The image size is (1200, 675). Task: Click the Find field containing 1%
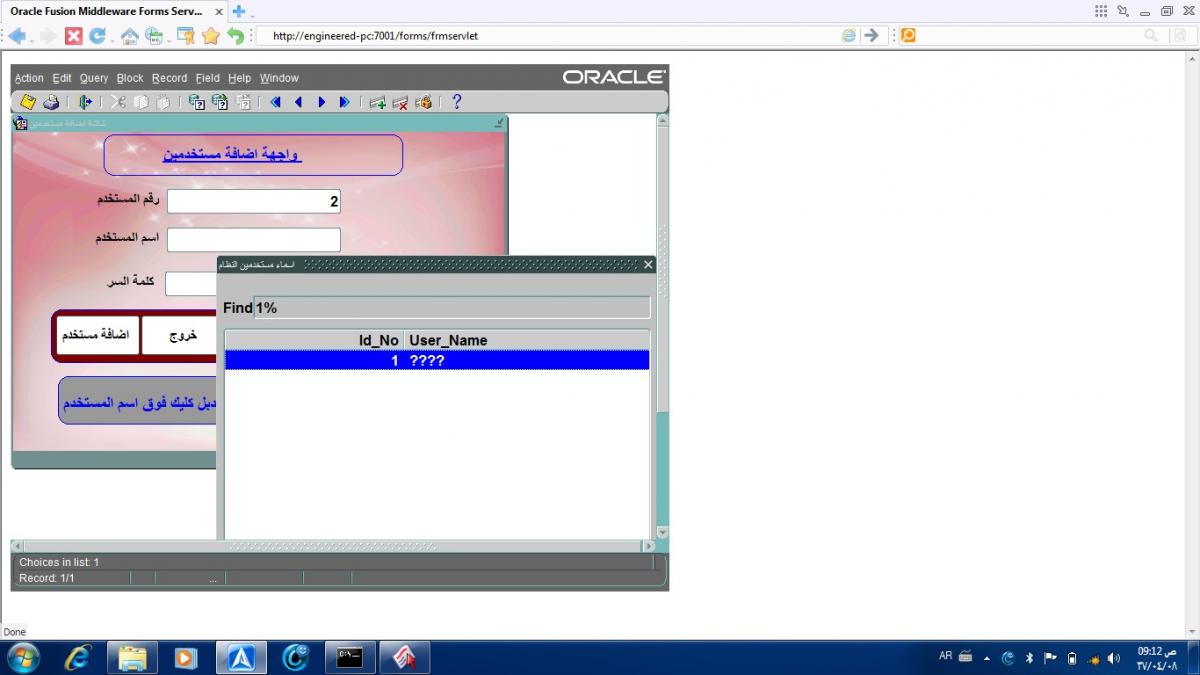coord(452,308)
